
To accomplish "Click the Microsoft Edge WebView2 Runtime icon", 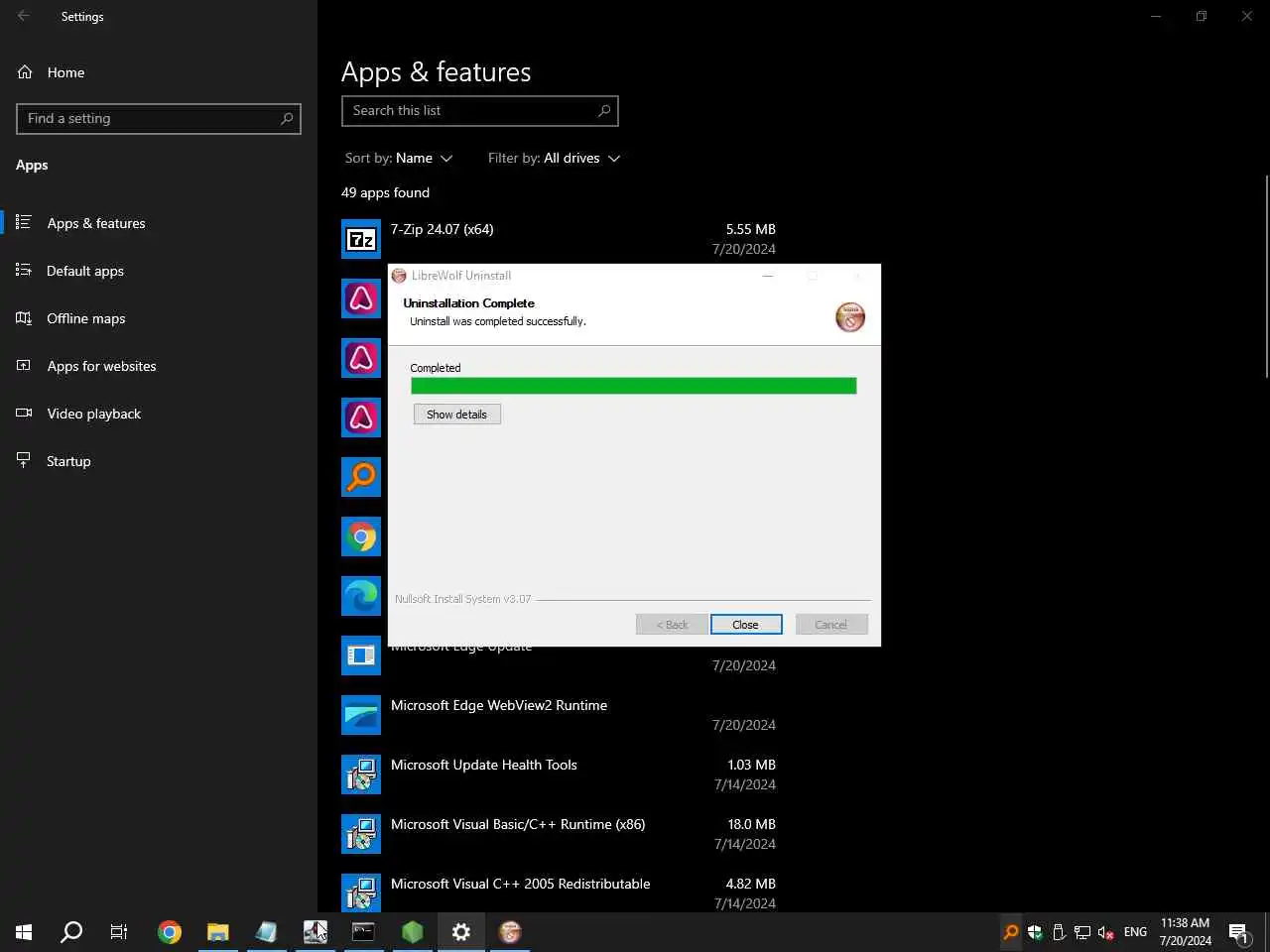I will coord(361,715).
